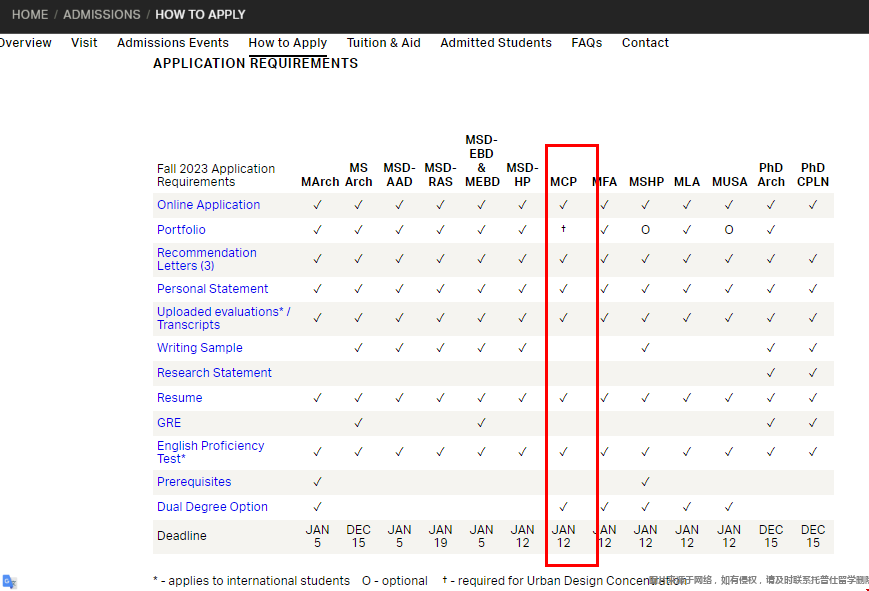869x591 pixels.
Task: Click MS Arch deadline DEC 15
Action: [x=359, y=536]
